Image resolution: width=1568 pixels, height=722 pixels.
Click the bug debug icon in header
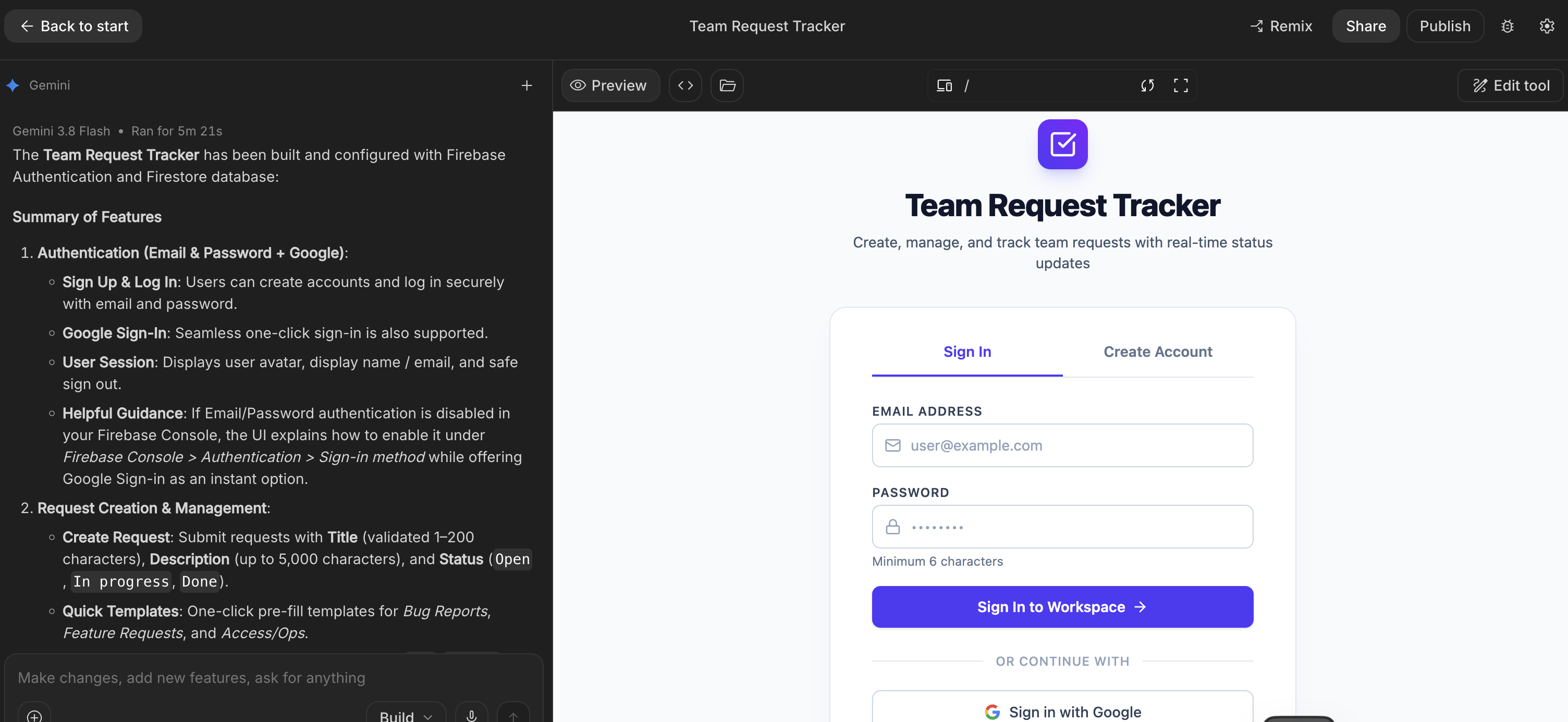tap(1507, 26)
